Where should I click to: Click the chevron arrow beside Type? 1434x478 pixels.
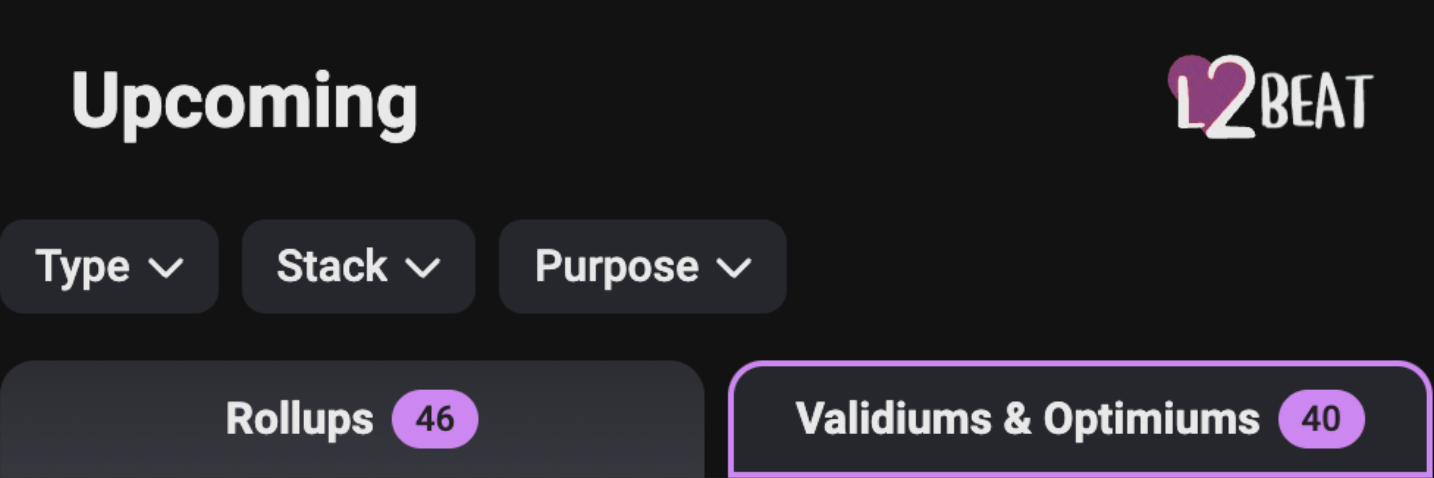[166, 268]
